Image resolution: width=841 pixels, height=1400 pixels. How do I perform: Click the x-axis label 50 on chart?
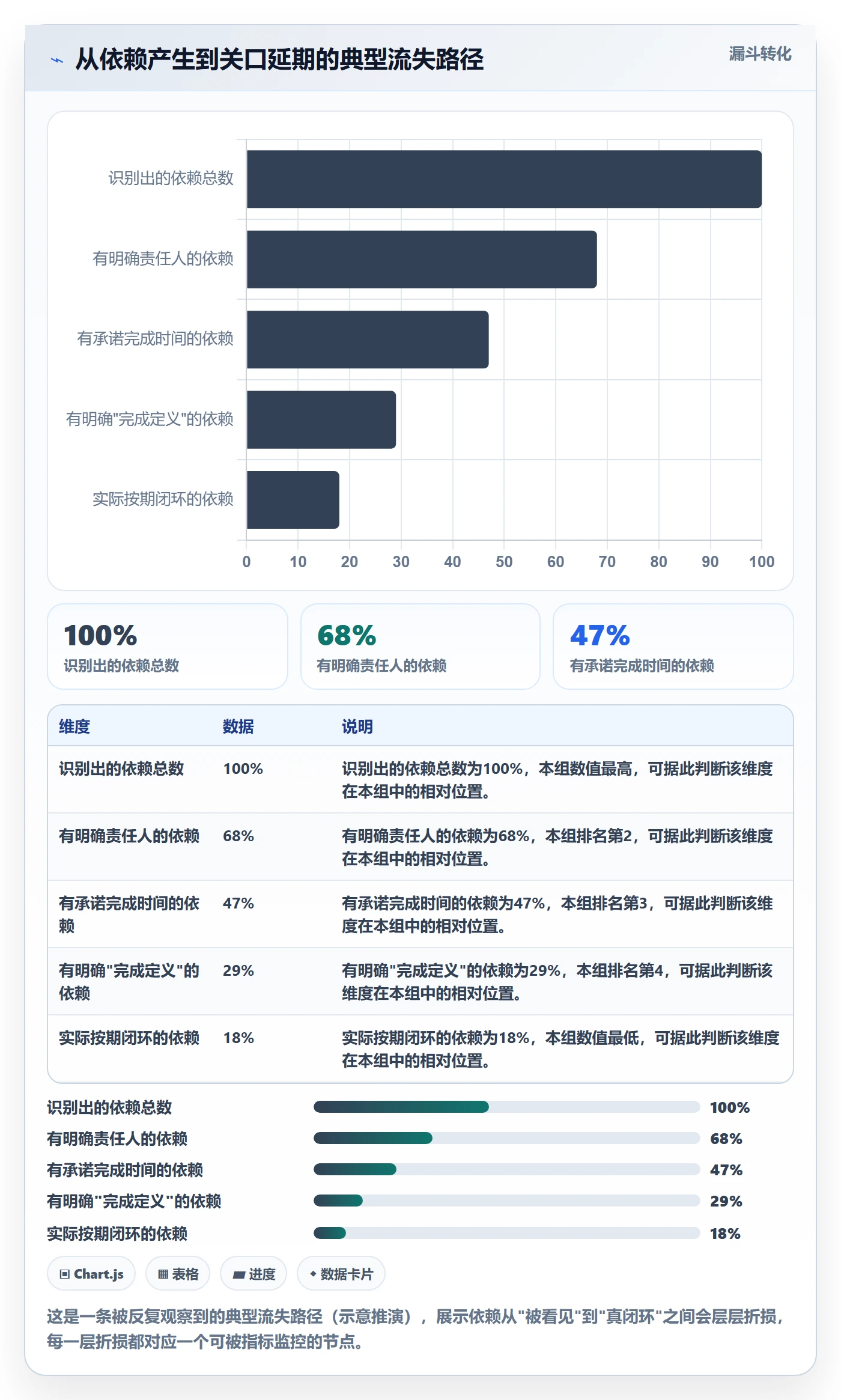tap(504, 562)
